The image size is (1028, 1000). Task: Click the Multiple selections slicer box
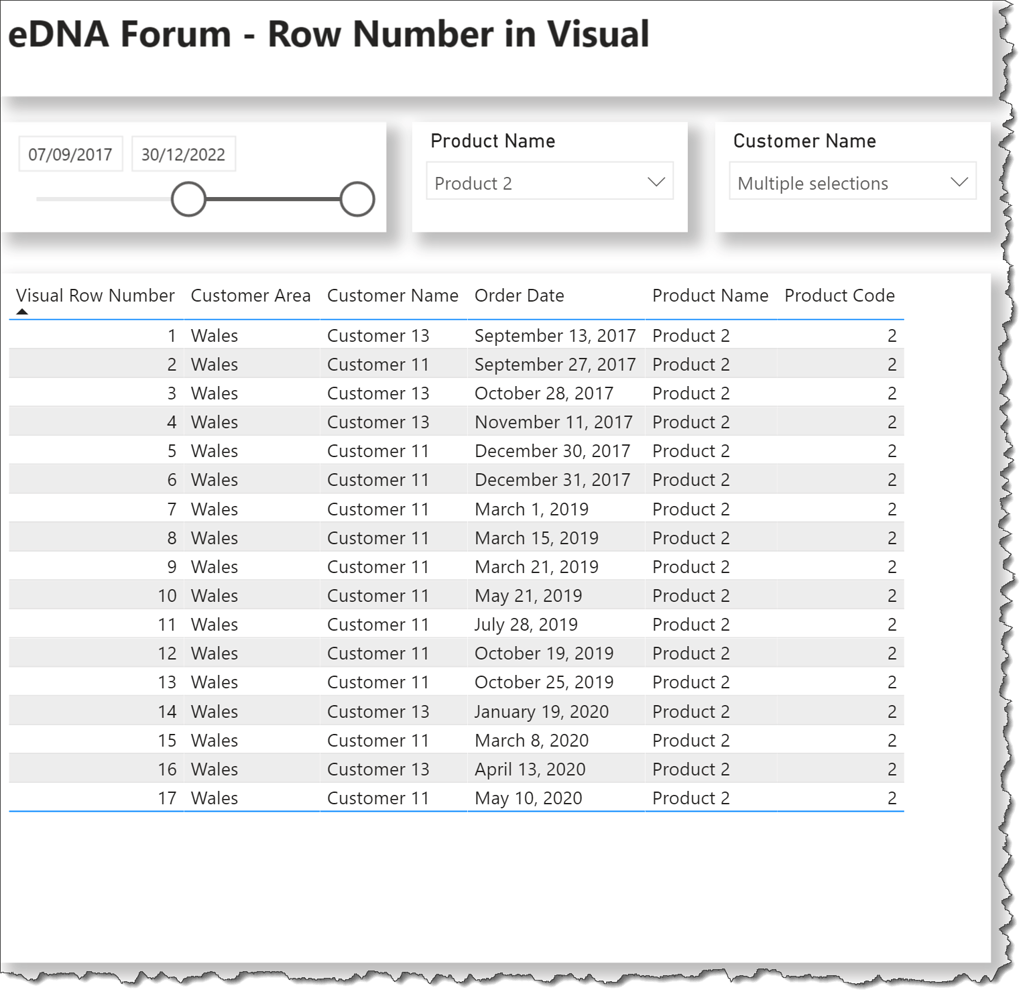pyautogui.click(x=843, y=182)
